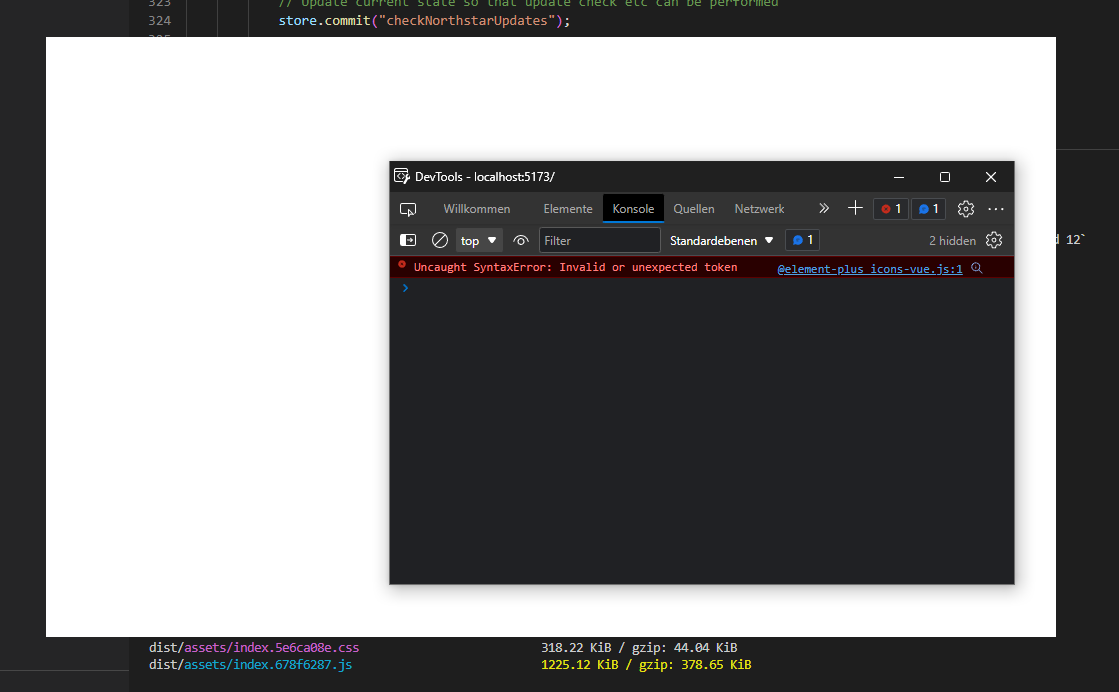Click inside the console Filter field
Viewport: 1119px width, 692px height.
point(599,240)
